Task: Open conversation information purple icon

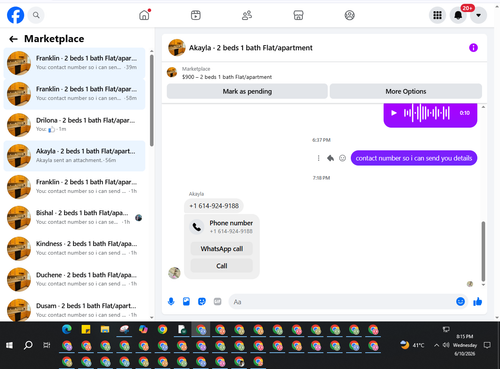Action: pos(473,48)
